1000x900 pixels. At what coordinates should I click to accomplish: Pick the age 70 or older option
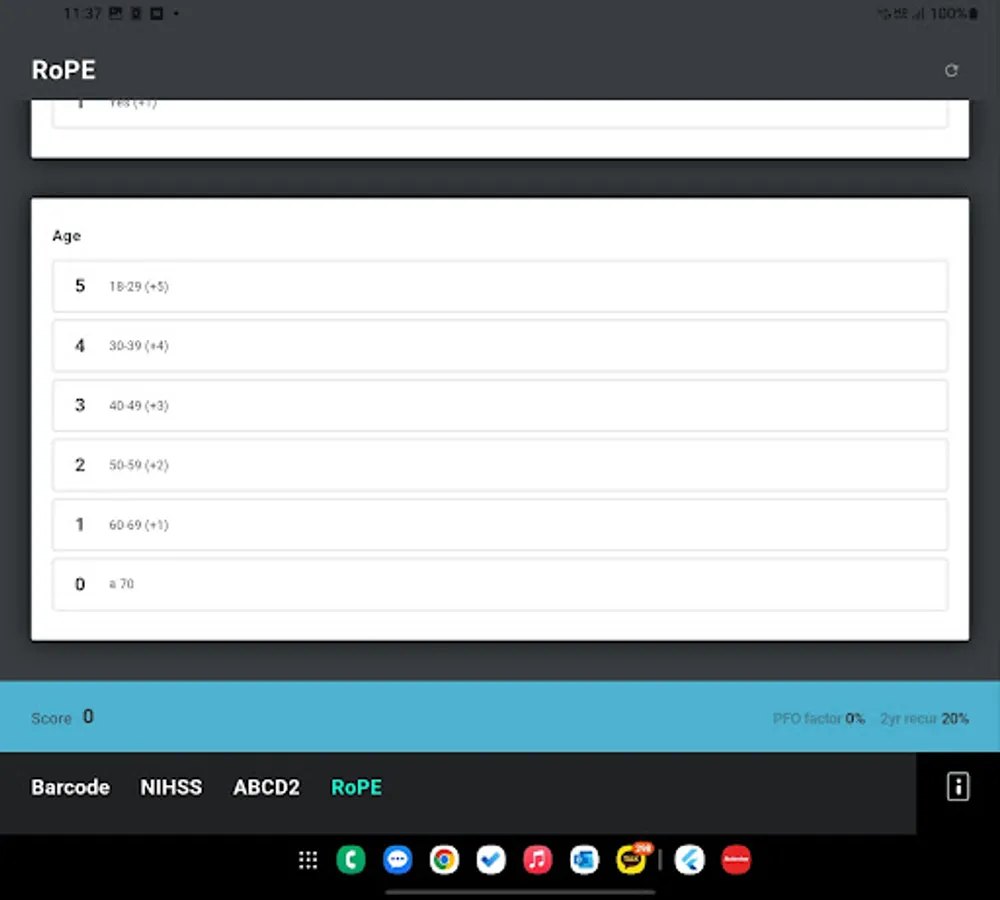coord(499,584)
